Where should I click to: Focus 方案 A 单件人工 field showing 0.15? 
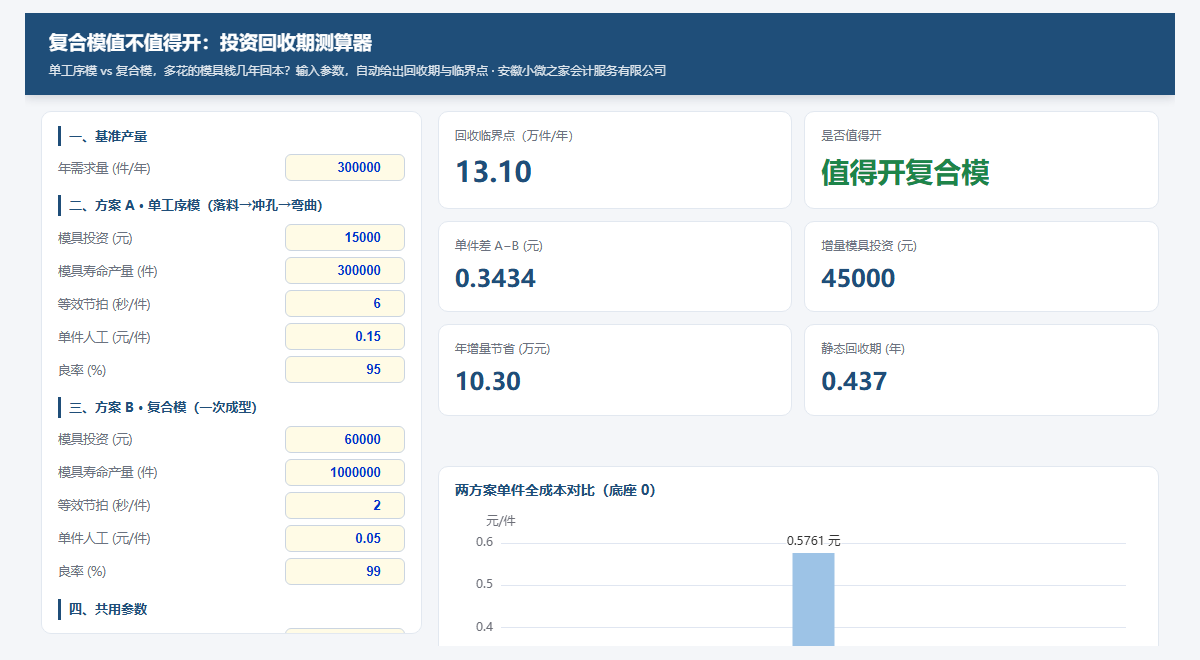point(345,337)
